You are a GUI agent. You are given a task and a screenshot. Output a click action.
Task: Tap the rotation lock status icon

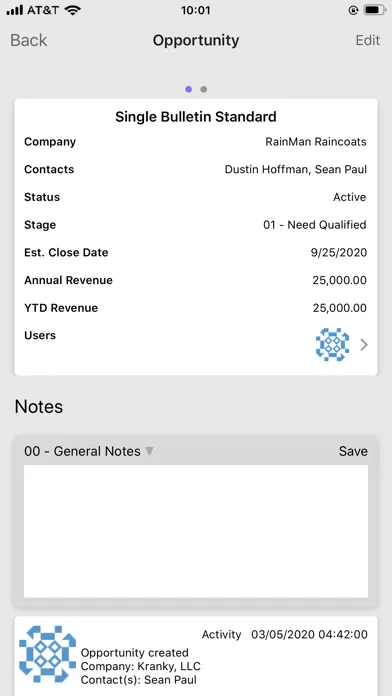[353, 10]
